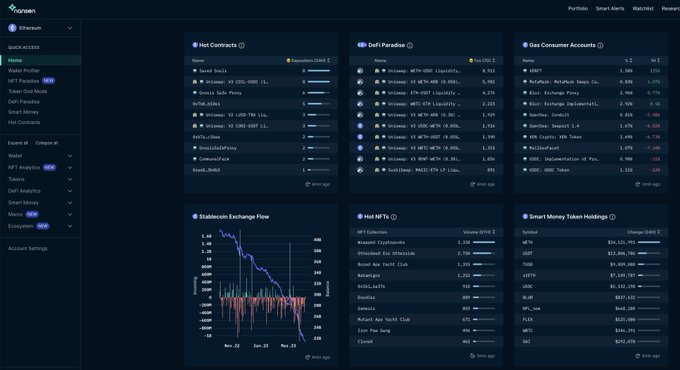Viewport: 680px width, 370px height.
Task: Click label icon beside Gnosis Safe Proxy
Action: (x=195, y=93)
